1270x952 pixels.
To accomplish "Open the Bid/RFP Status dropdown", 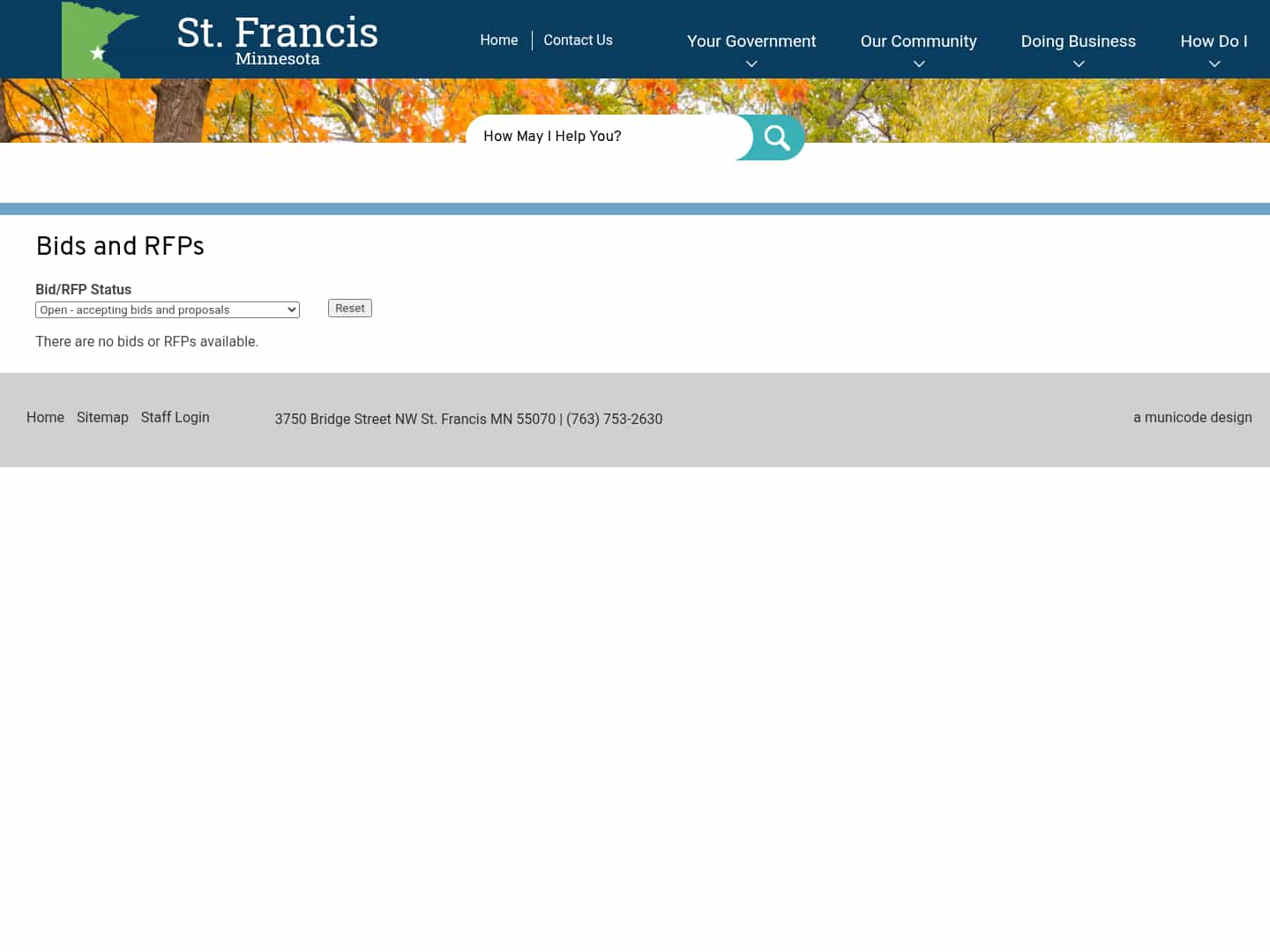I will tap(168, 309).
